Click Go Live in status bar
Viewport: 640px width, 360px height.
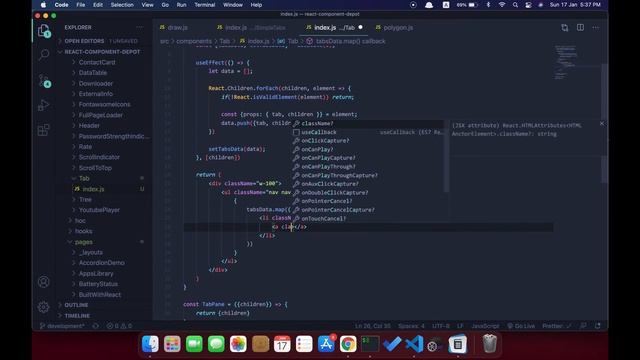pyautogui.click(x=521, y=326)
